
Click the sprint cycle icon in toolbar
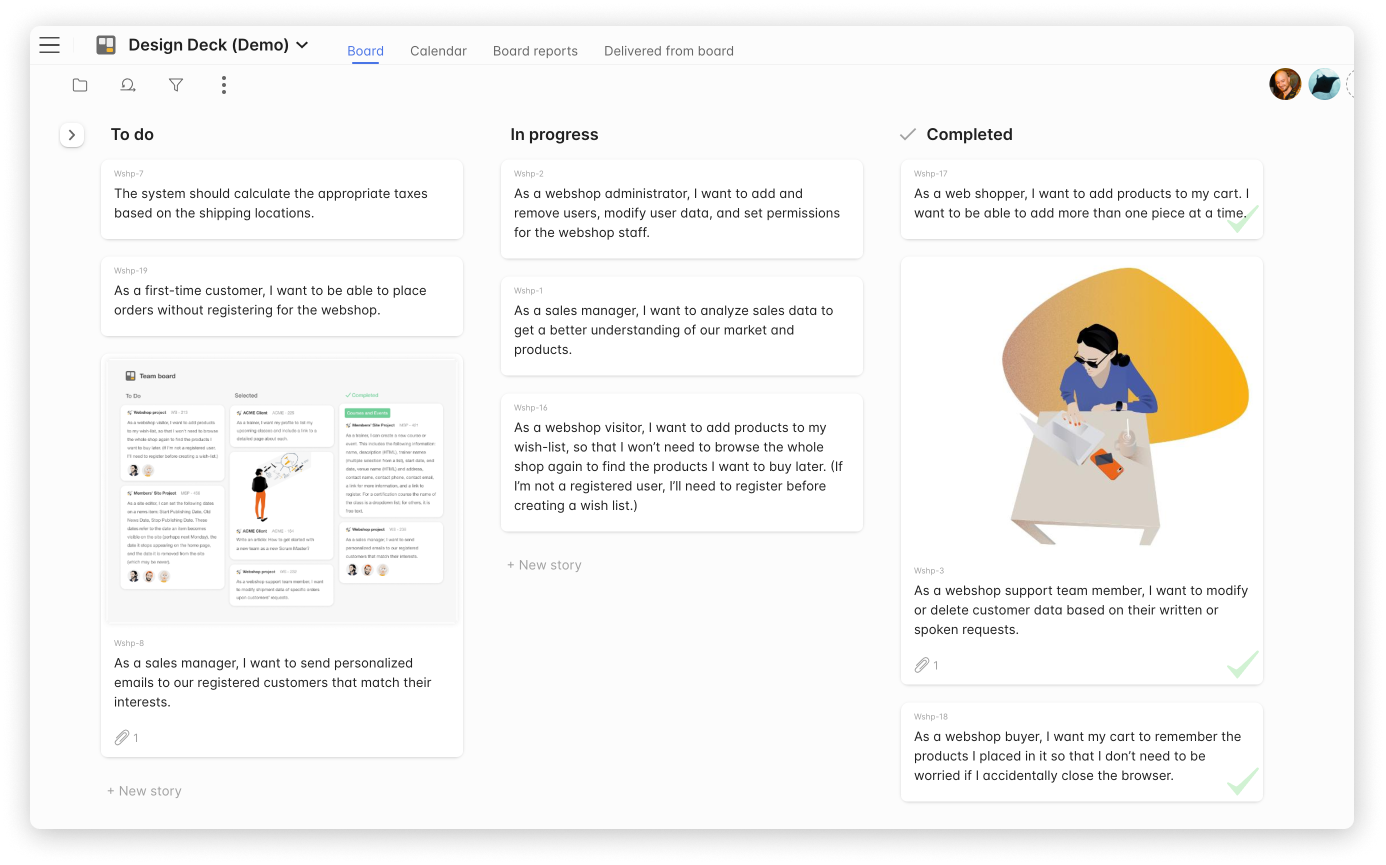click(128, 86)
